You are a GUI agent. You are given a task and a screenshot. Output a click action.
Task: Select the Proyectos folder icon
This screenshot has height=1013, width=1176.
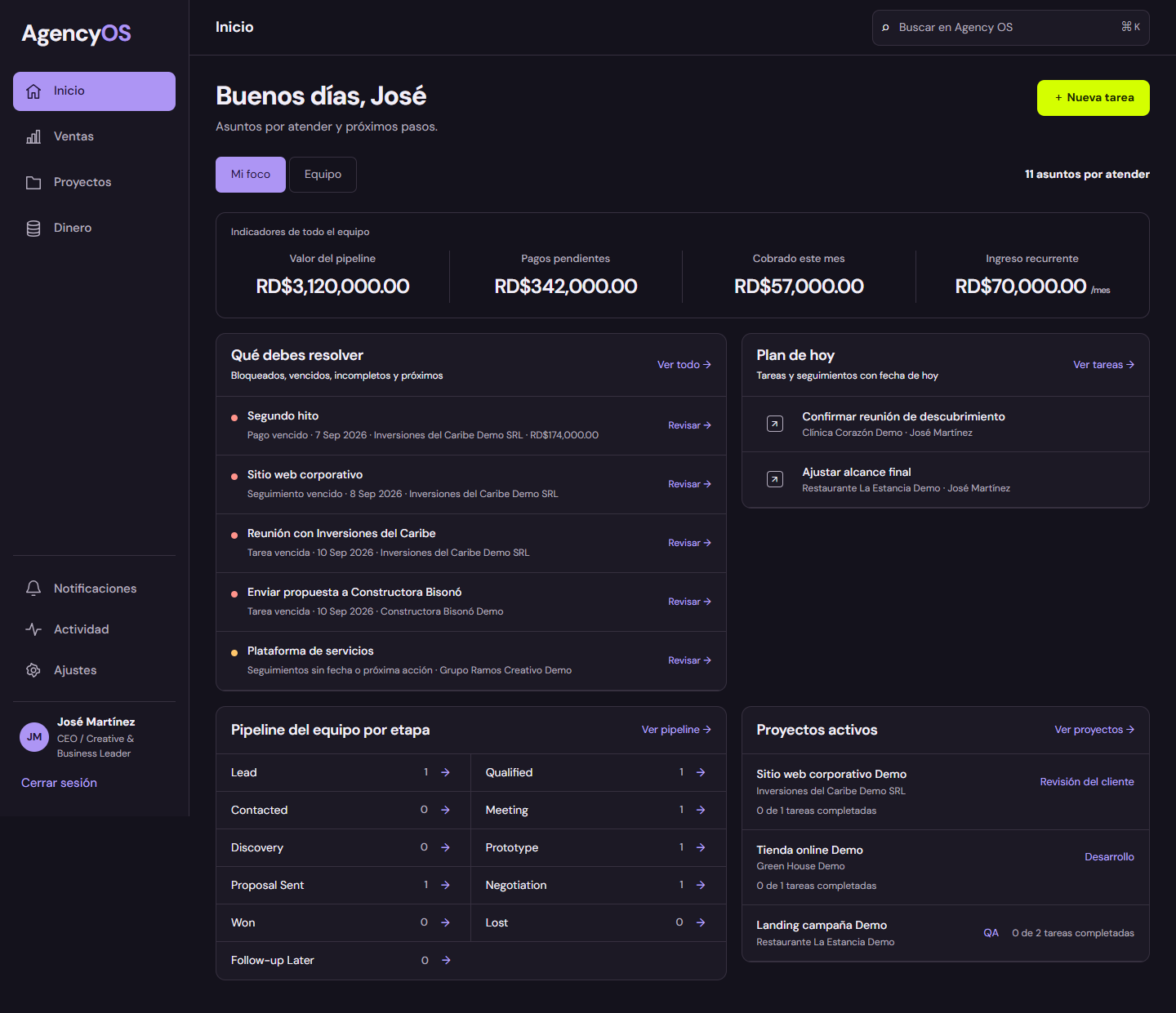[33, 183]
